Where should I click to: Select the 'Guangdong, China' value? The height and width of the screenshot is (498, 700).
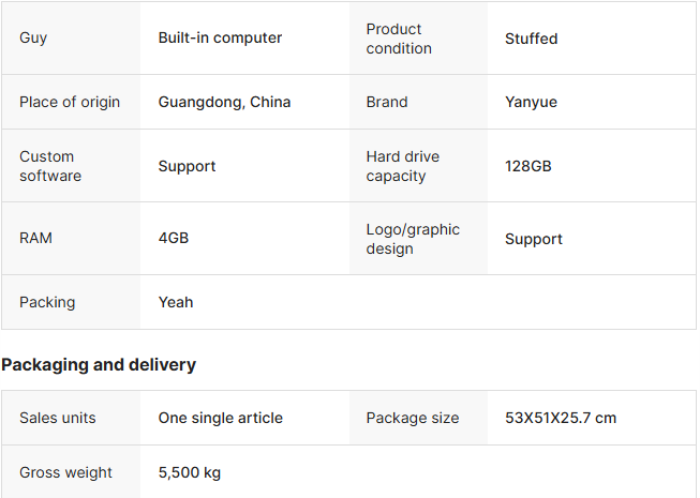[x=224, y=102]
